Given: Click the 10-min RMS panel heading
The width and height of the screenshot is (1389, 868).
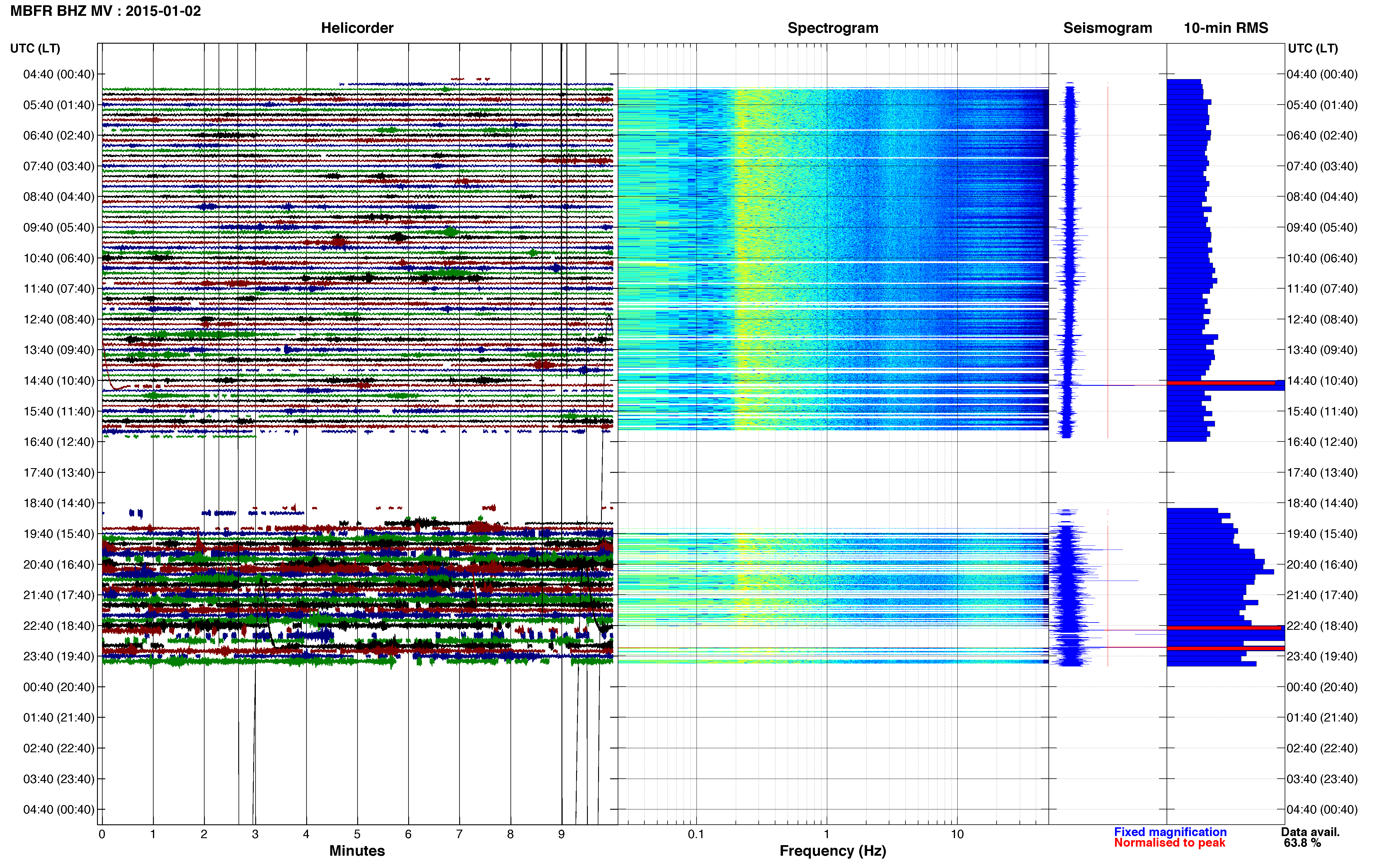Looking at the screenshot, I should coord(1225,28).
